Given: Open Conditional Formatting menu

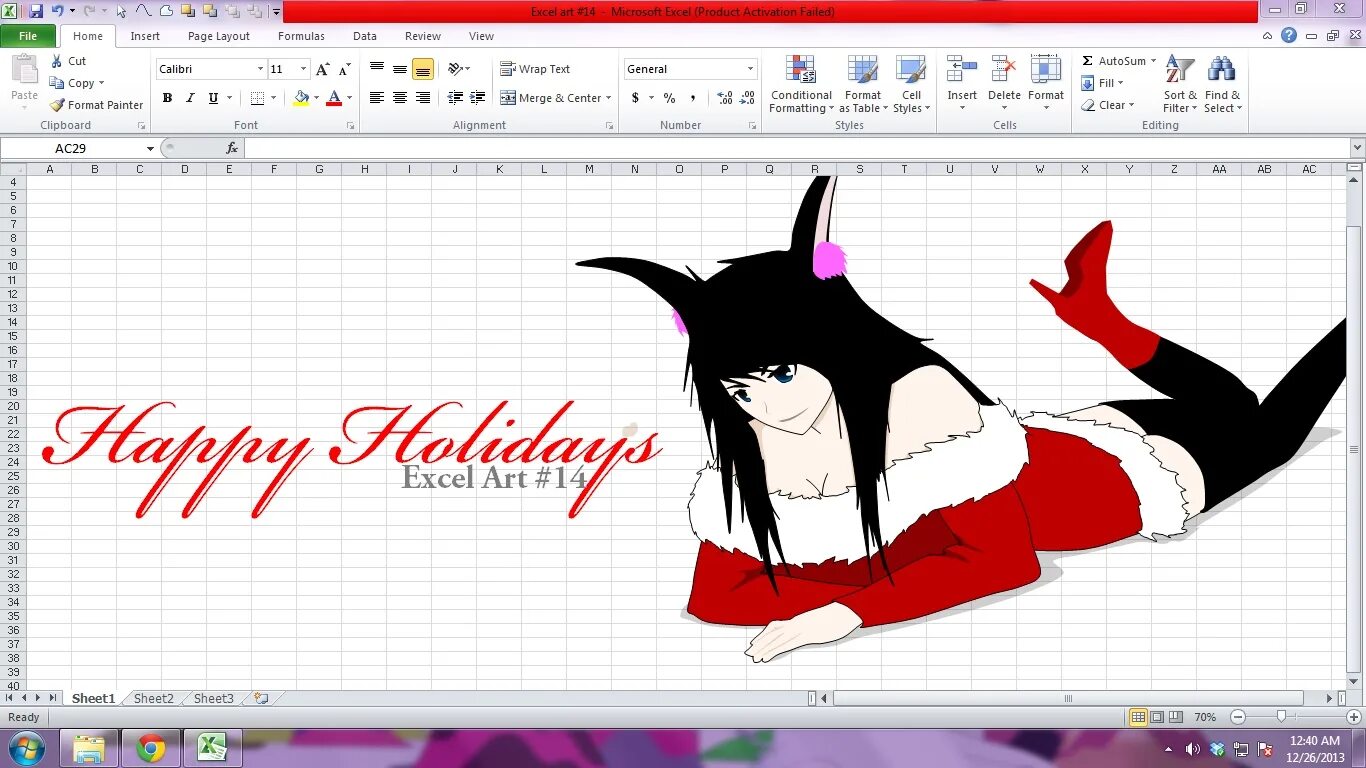Looking at the screenshot, I should coord(800,85).
